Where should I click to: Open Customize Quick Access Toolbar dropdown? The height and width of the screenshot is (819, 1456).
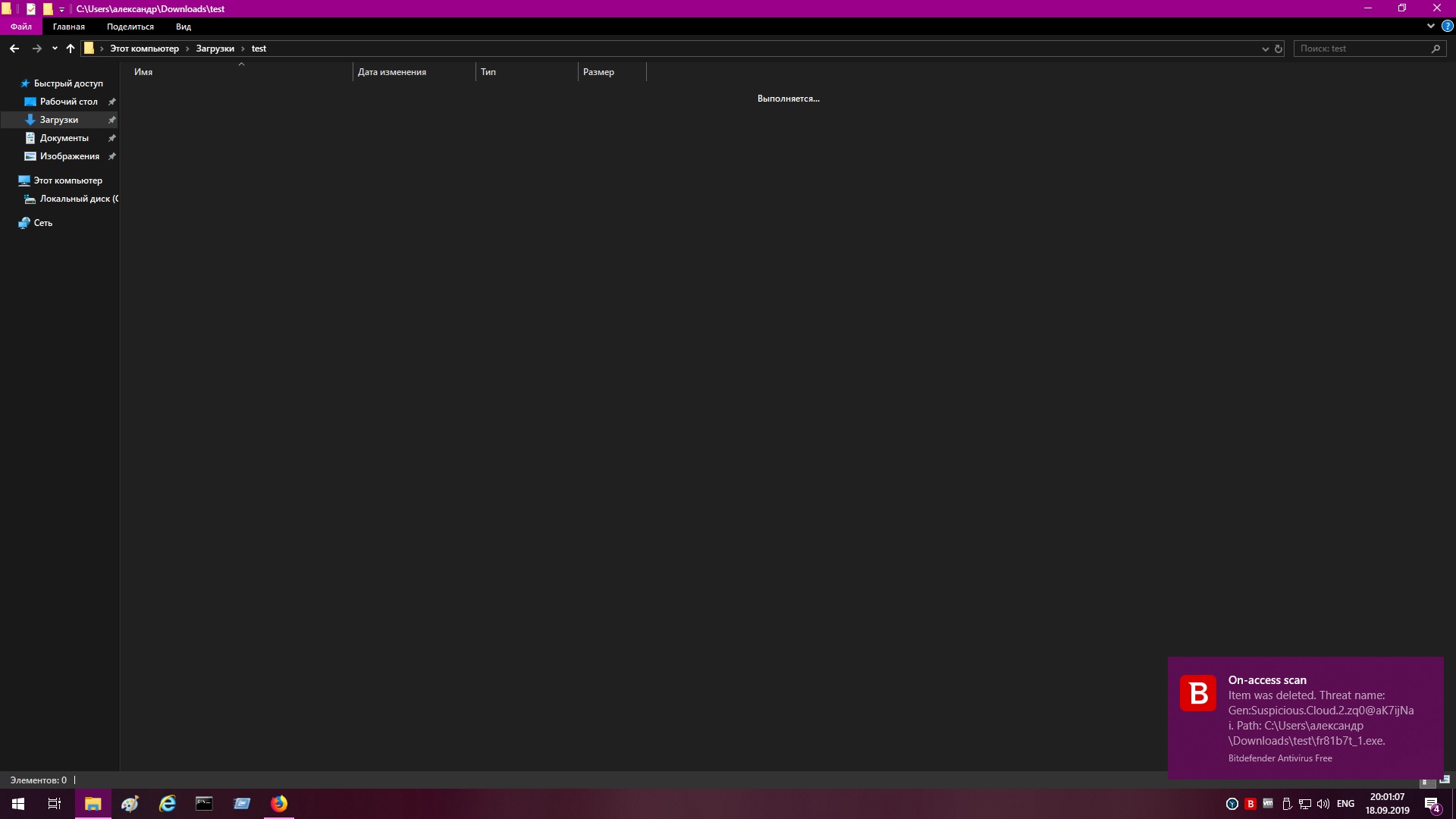[62, 10]
